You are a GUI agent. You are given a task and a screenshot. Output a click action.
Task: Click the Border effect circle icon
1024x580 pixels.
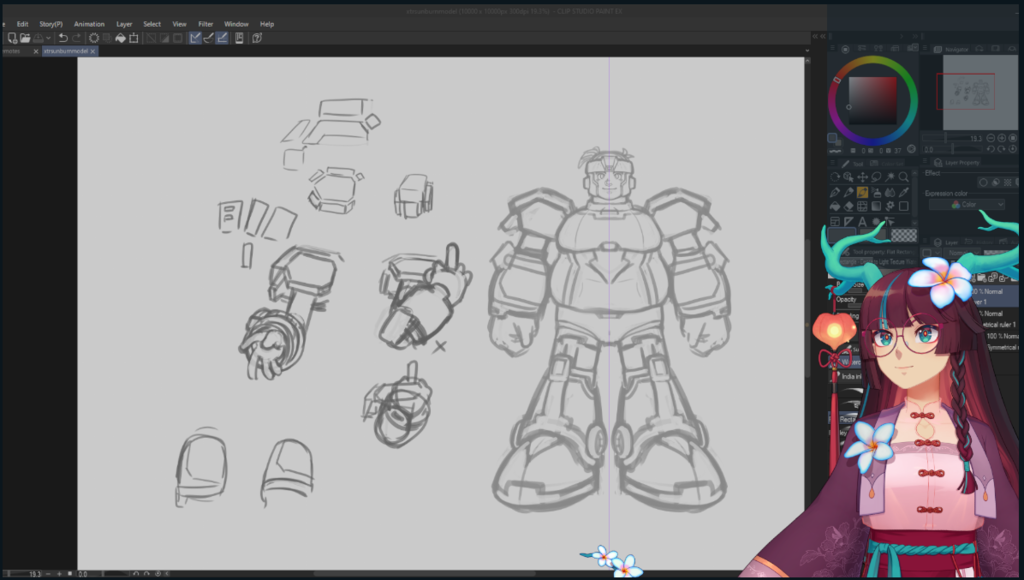click(x=984, y=182)
